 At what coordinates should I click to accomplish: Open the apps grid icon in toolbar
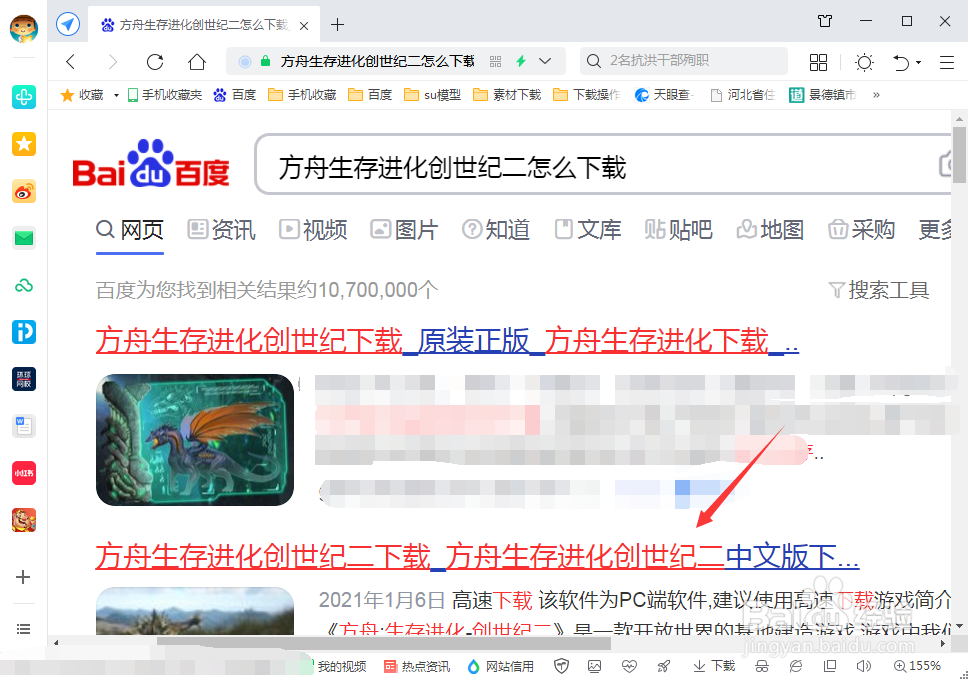point(818,62)
